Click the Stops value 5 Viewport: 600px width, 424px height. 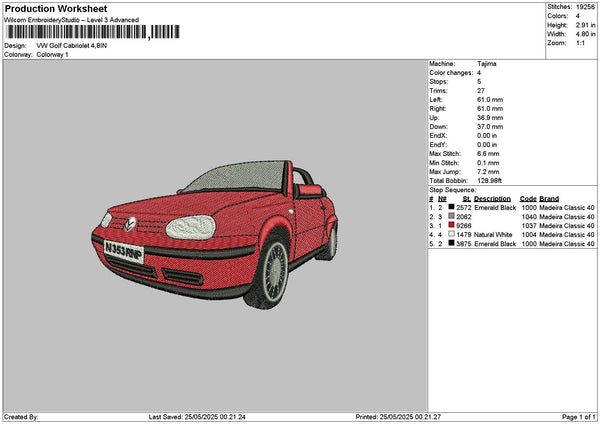point(479,82)
